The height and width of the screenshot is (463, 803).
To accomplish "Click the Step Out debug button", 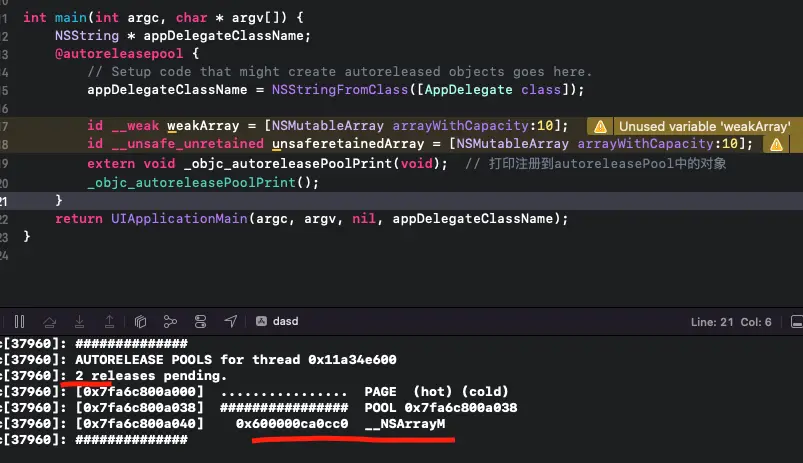I will coord(108,321).
